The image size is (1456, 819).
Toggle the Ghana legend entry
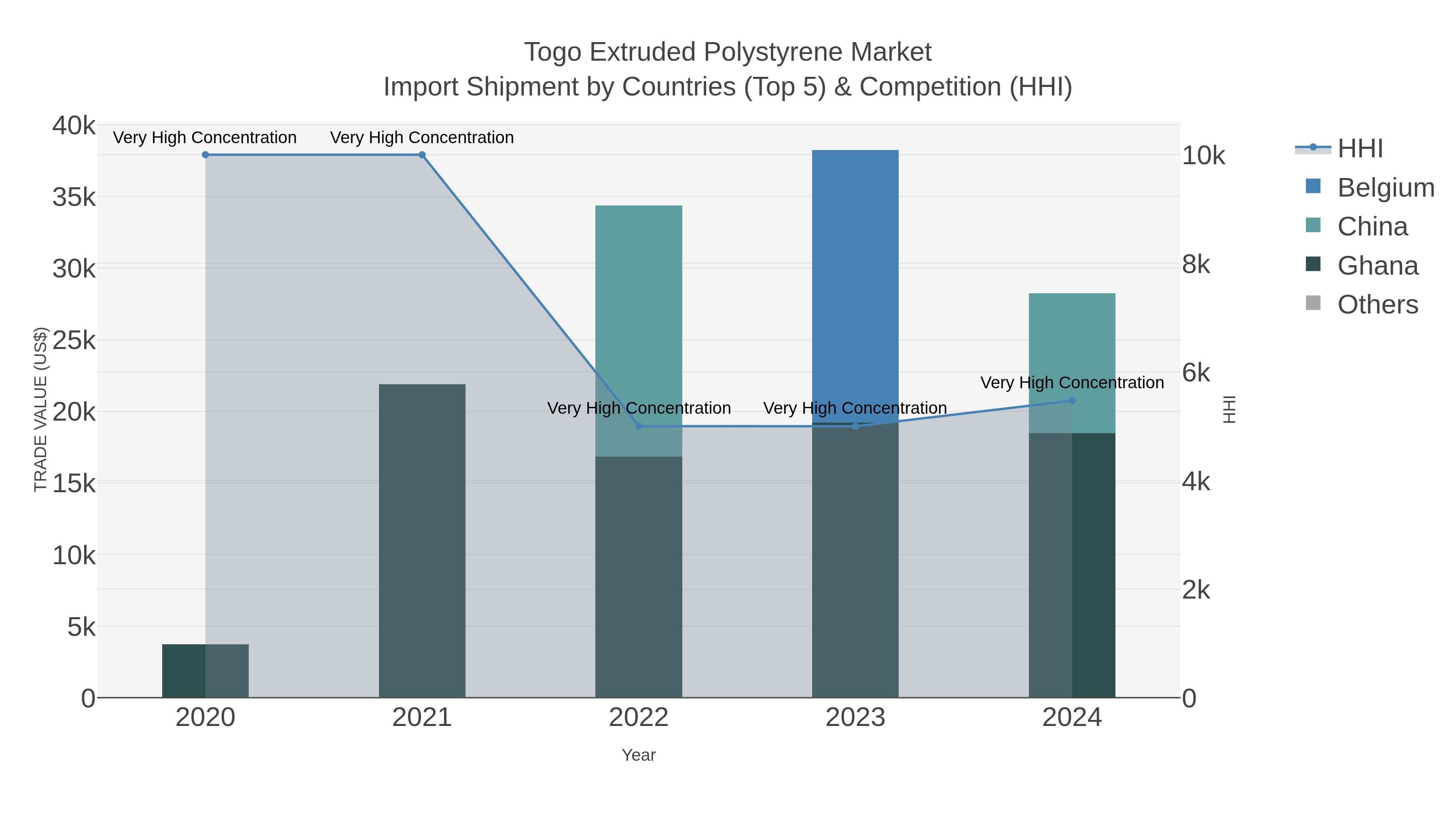click(x=1362, y=266)
